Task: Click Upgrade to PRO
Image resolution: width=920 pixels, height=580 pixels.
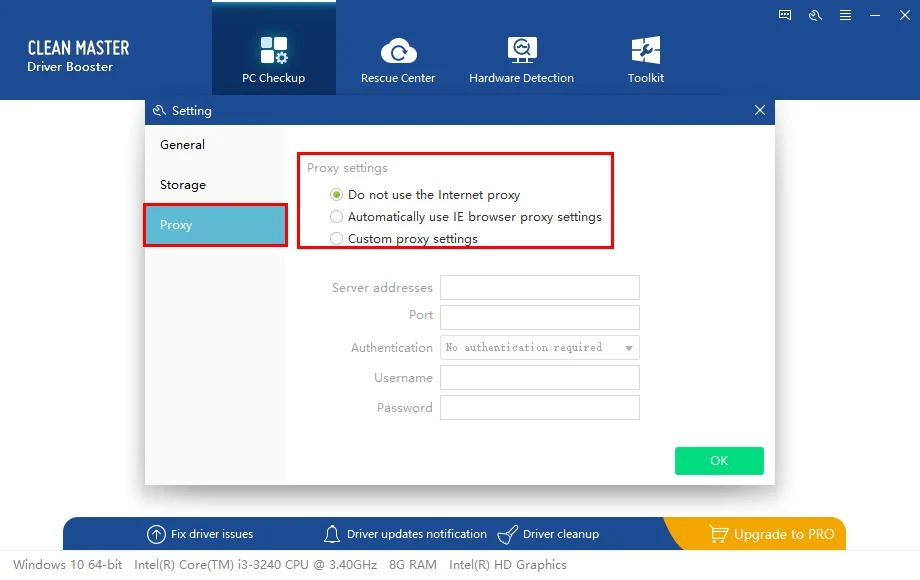Action: click(x=772, y=534)
